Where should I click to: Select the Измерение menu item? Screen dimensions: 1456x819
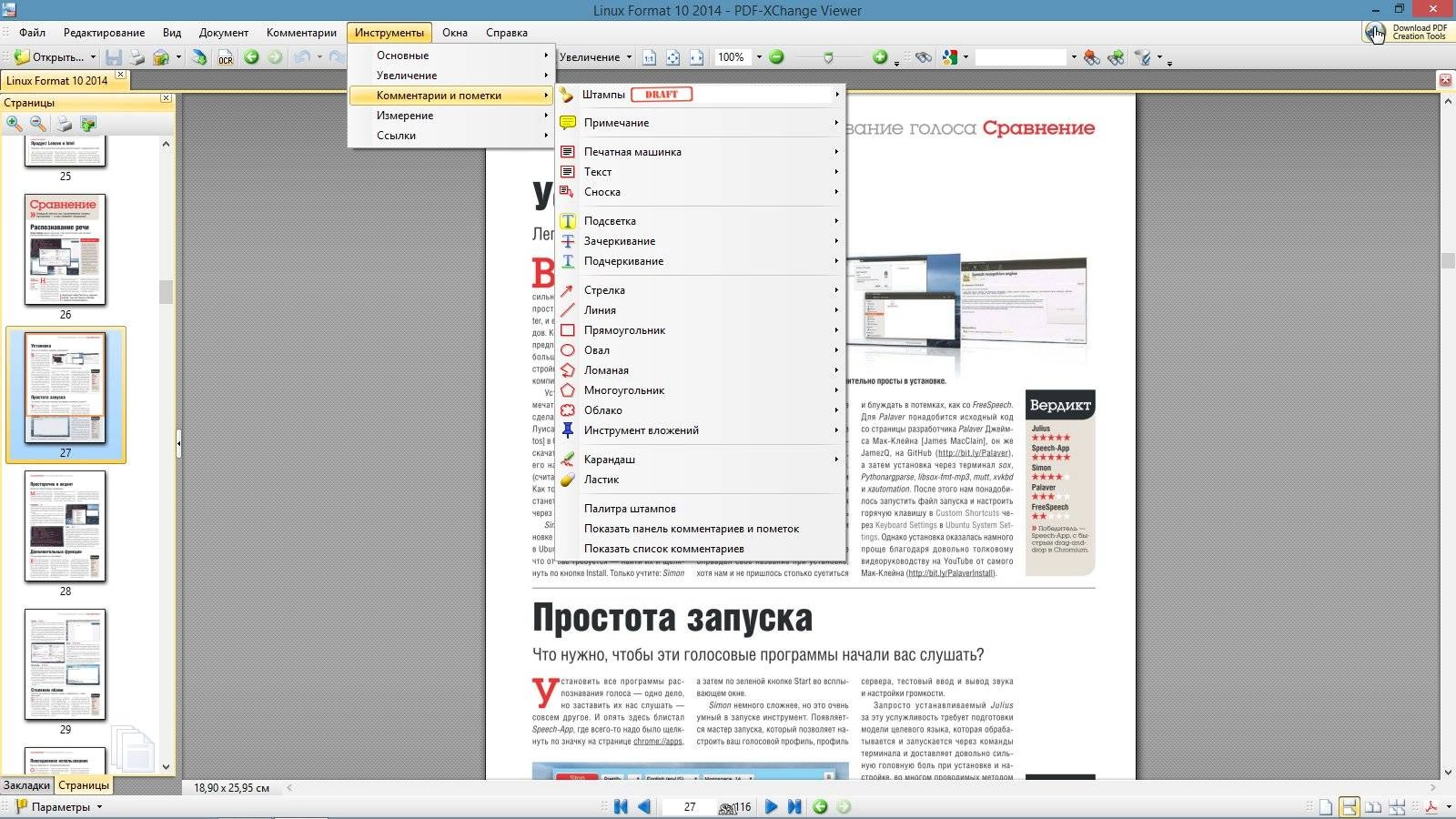pos(451,116)
